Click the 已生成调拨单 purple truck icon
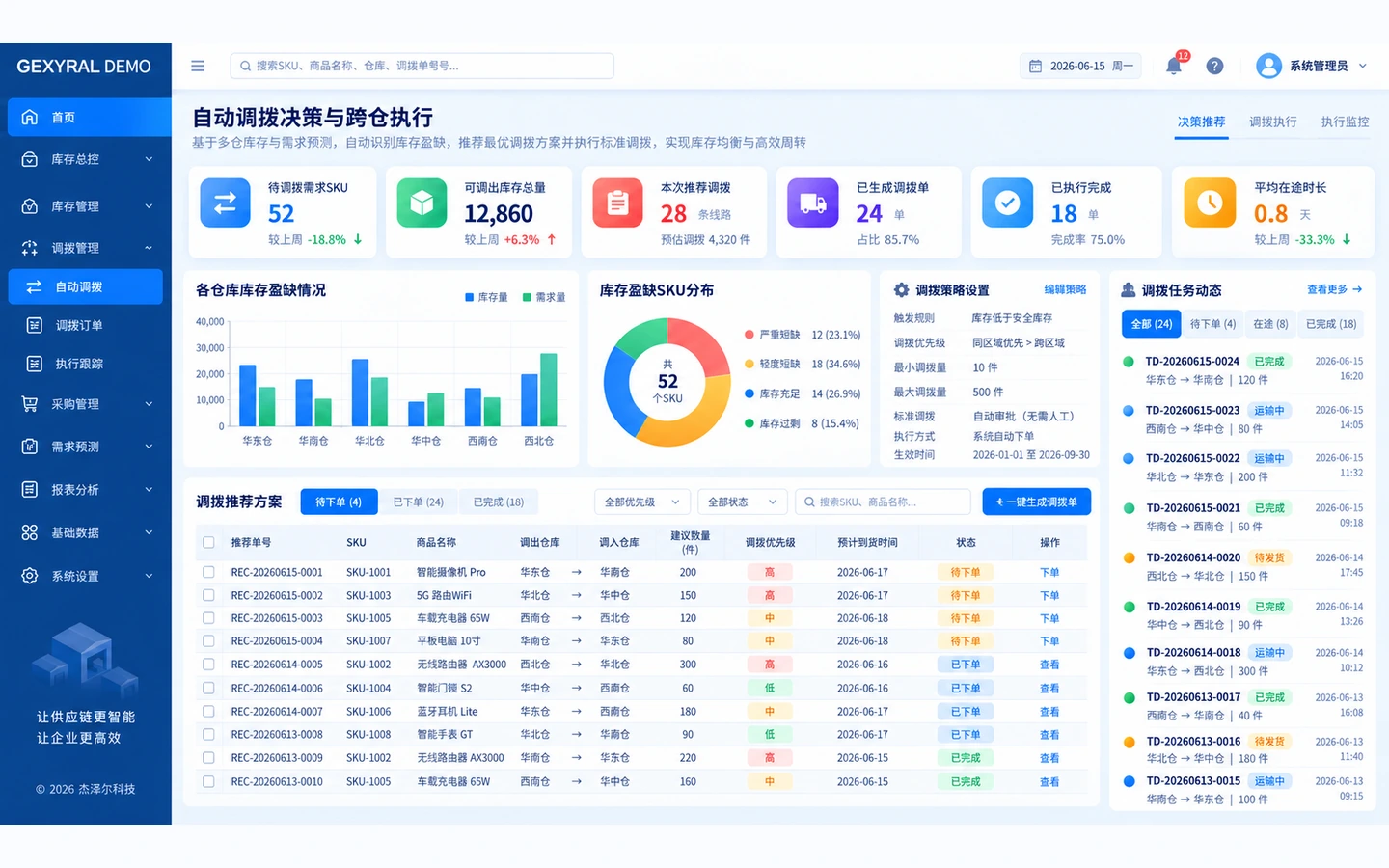 point(813,203)
